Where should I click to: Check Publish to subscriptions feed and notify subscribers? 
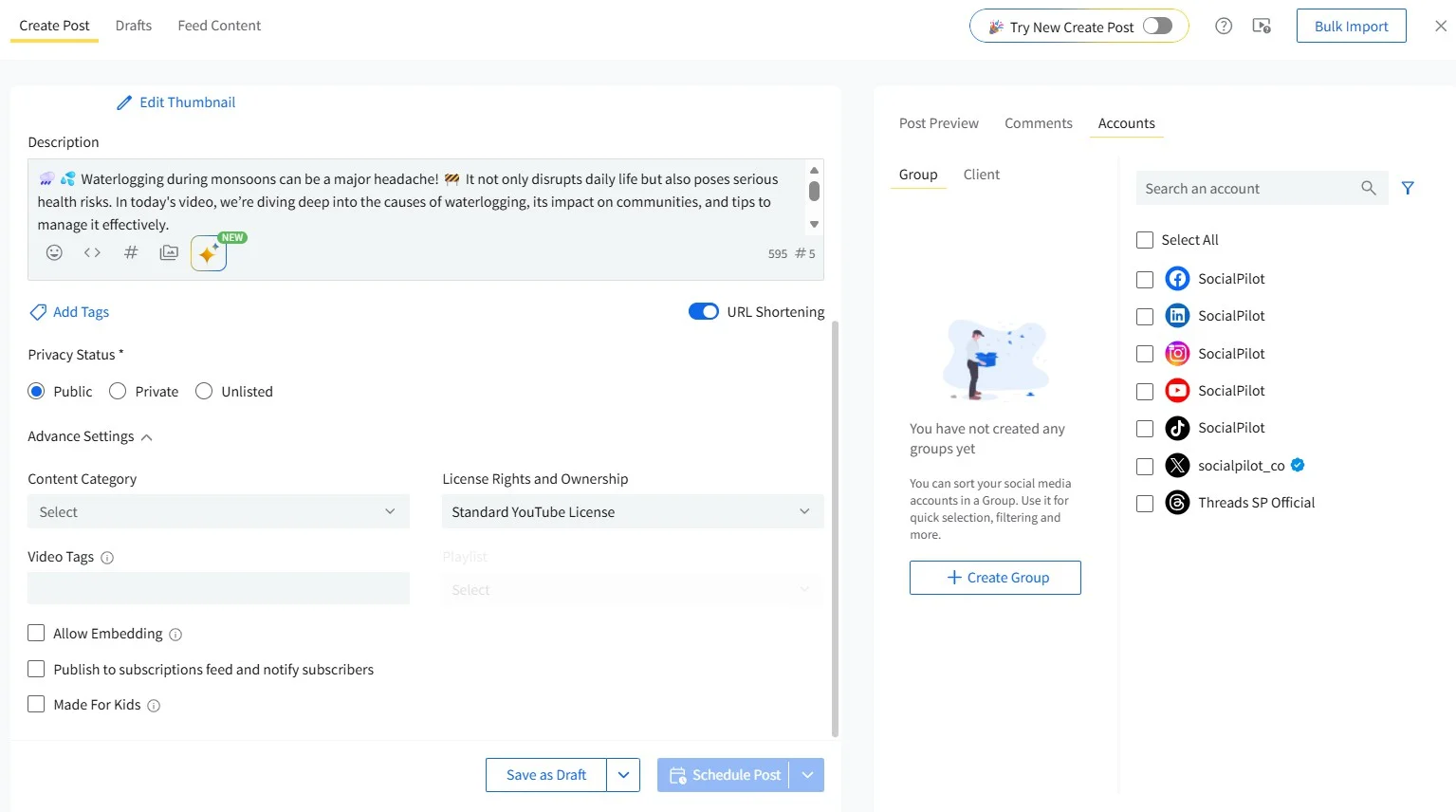tap(36, 669)
